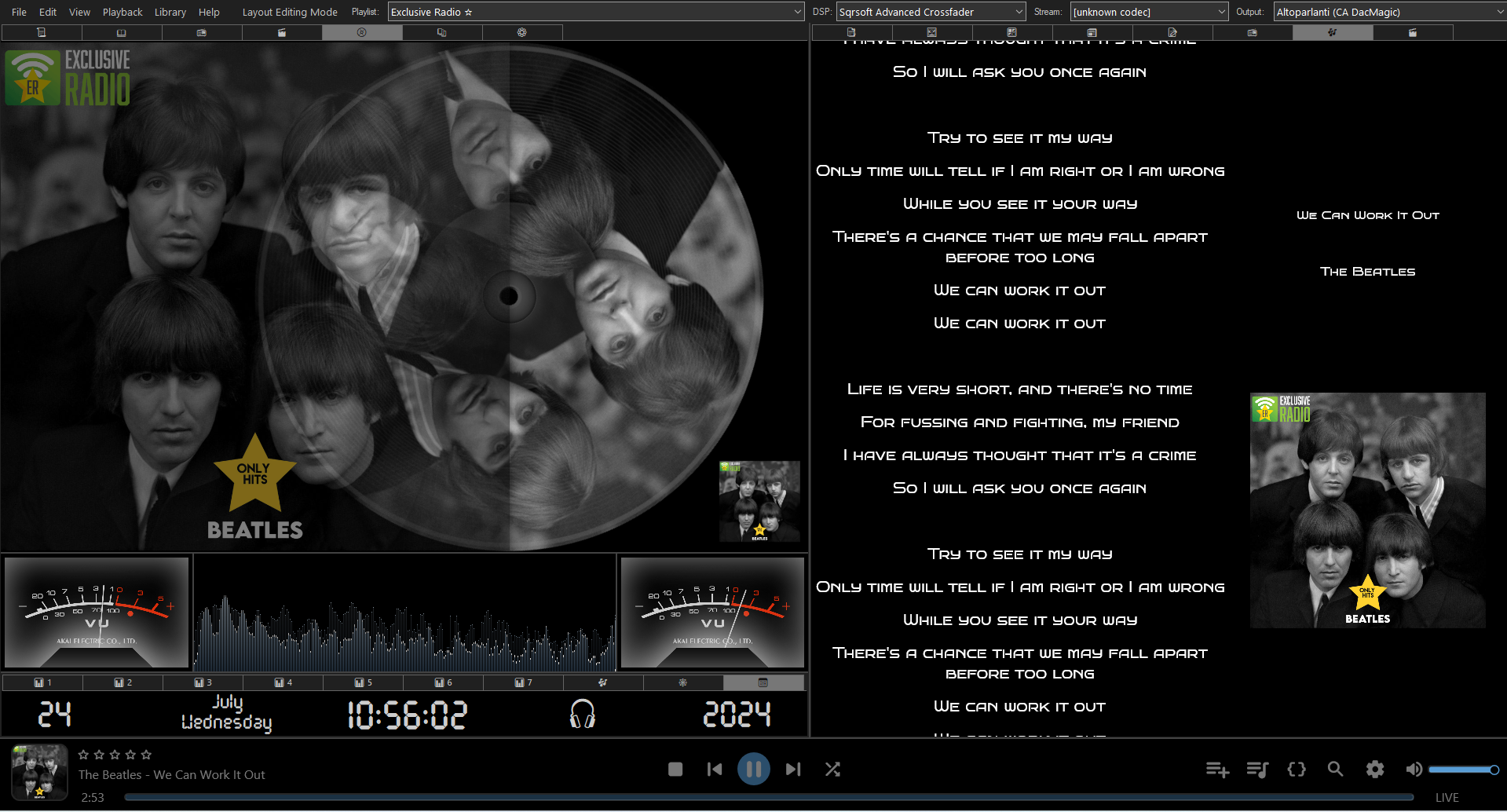Open the Library menu

coord(170,12)
